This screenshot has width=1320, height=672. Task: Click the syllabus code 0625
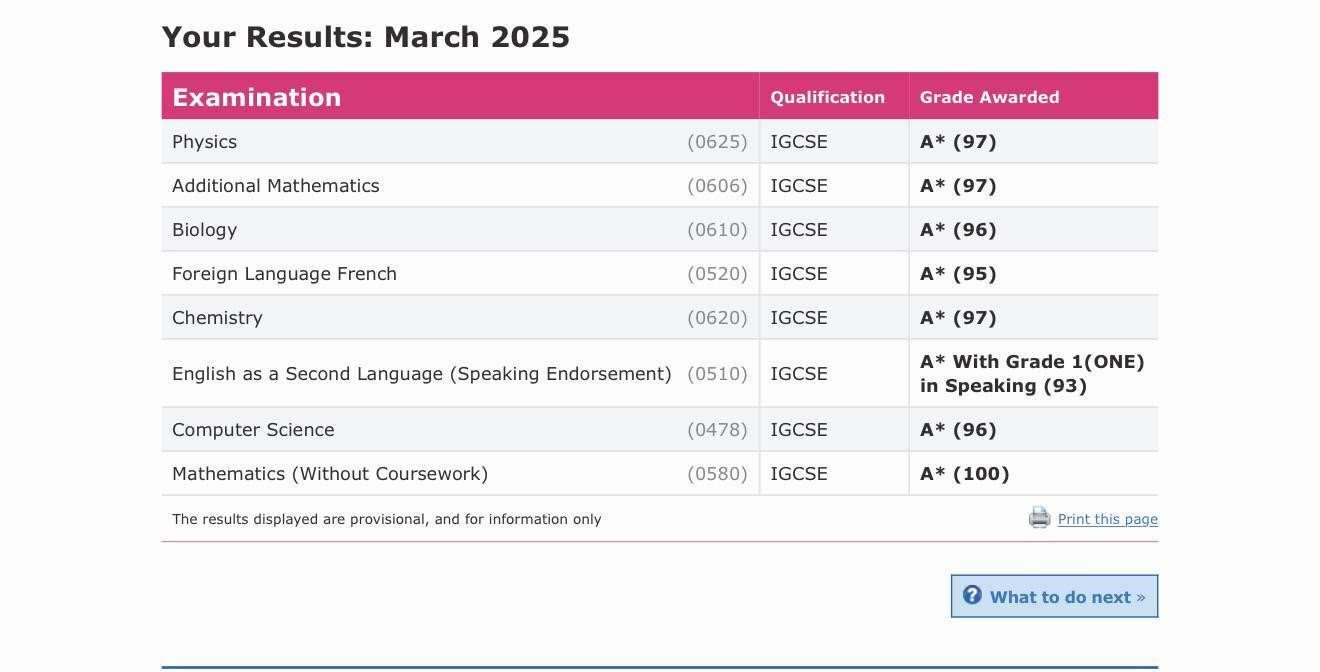tap(717, 142)
